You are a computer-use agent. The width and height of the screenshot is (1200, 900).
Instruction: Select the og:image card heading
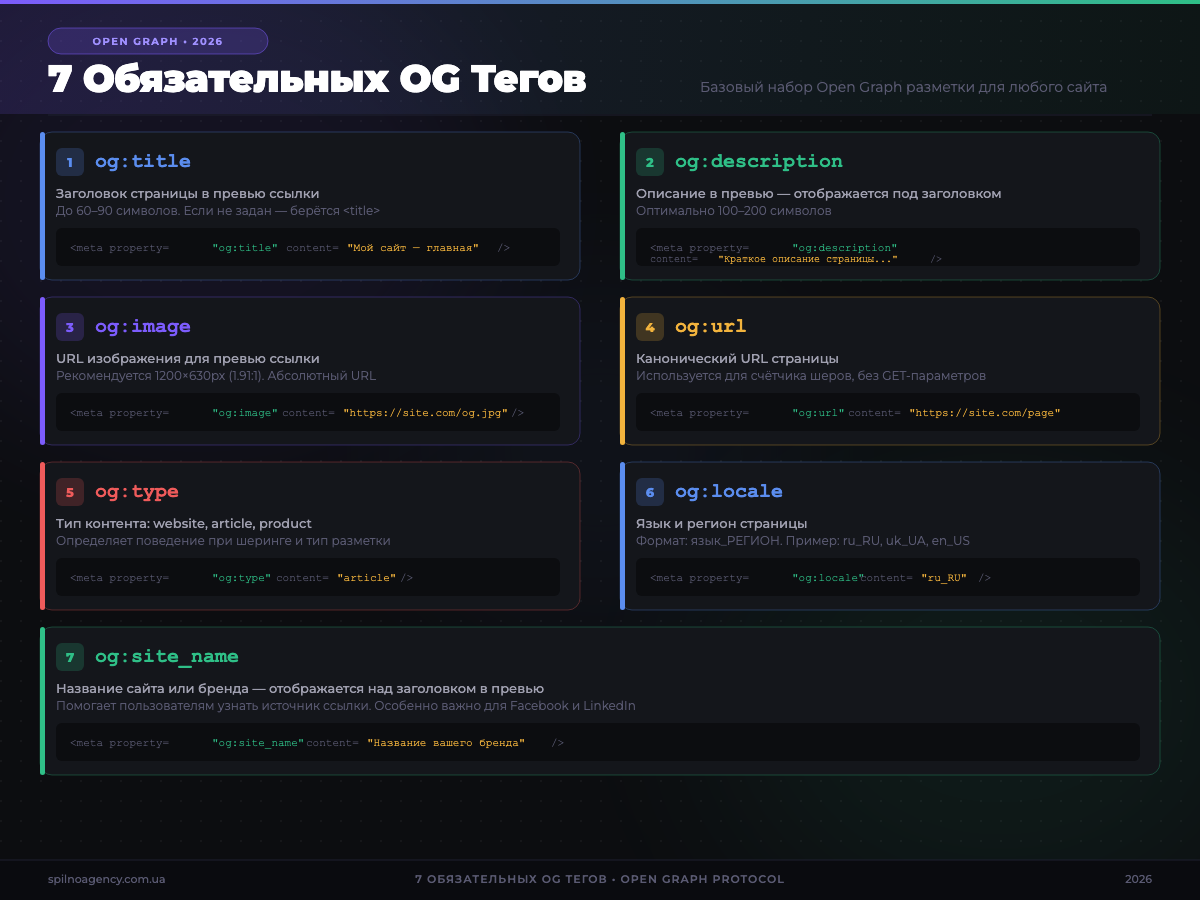(143, 326)
